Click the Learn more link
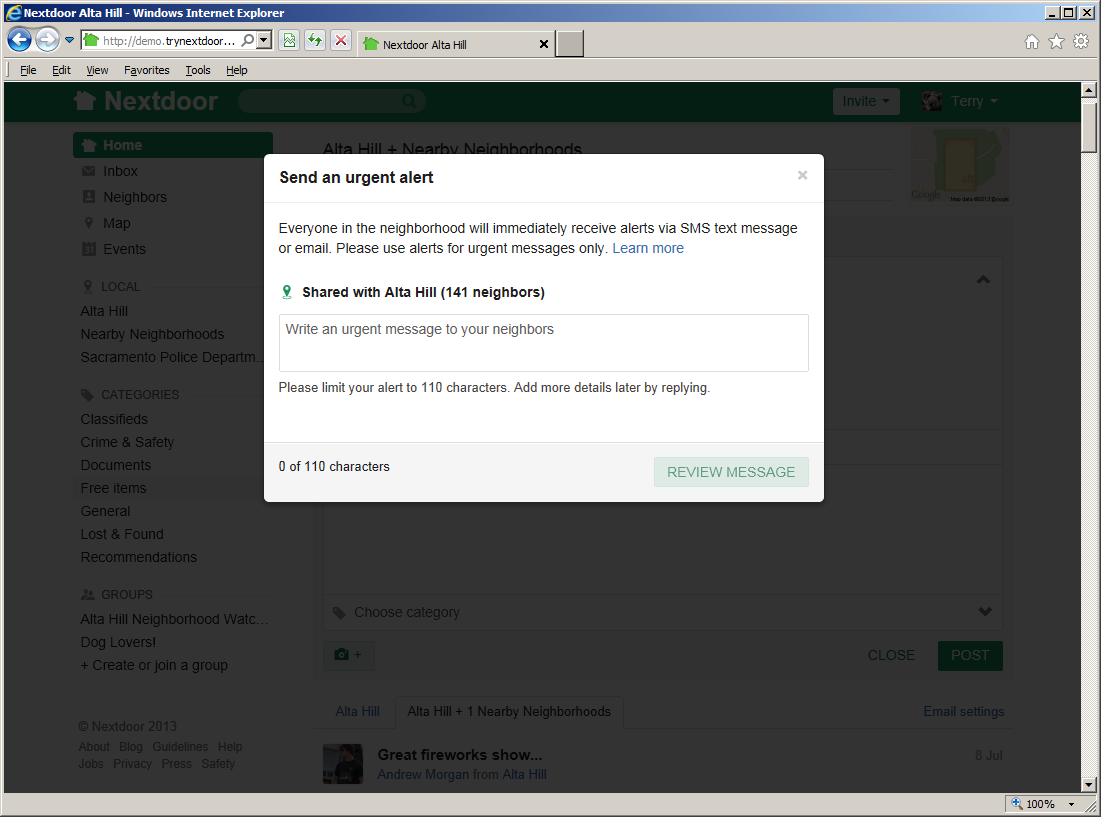 point(648,248)
